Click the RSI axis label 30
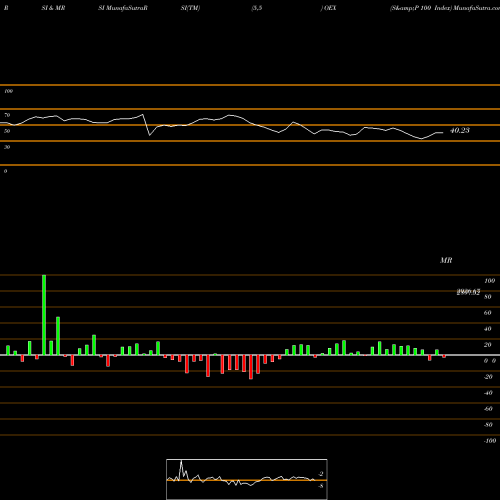The width and height of the screenshot is (500, 500). tap(7, 147)
